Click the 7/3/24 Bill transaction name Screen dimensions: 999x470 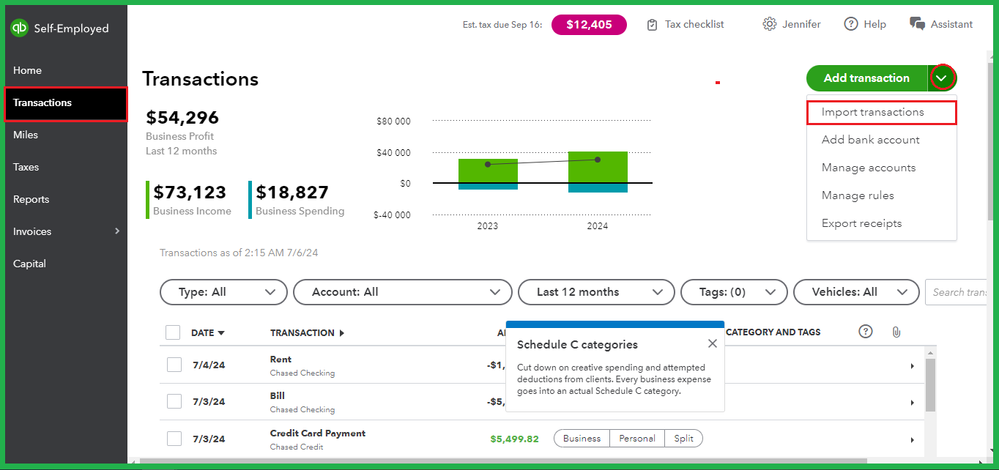click(x=276, y=396)
